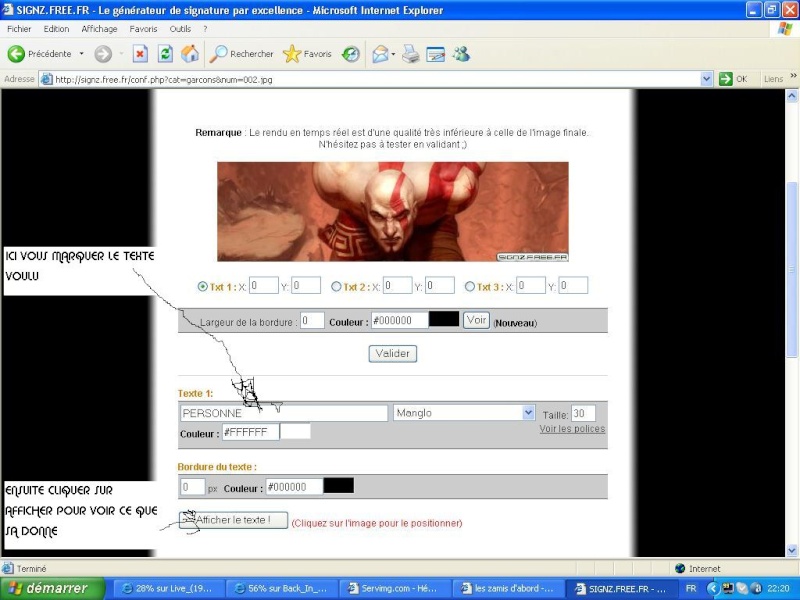Select the Txt 2 radio button
This screenshot has width=800, height=600.
tap(336, 287)
